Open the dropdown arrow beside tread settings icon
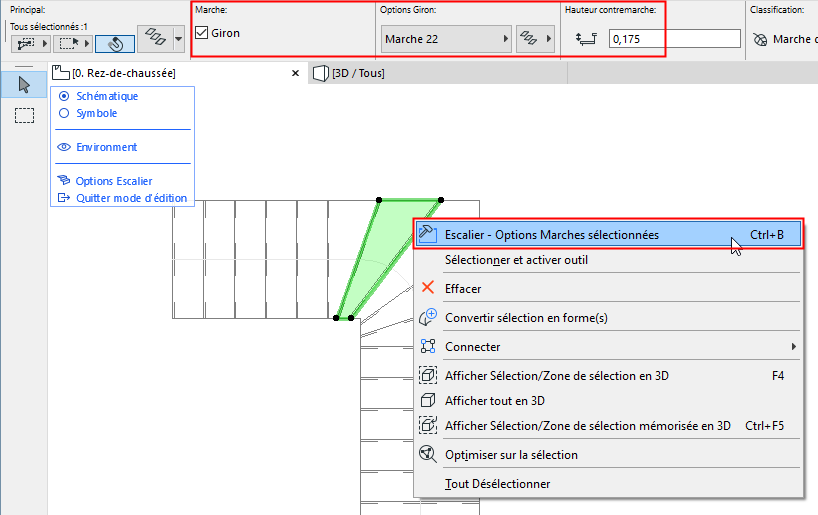The width and height of the screenshot is (818, 515). [x=178, y=39]
